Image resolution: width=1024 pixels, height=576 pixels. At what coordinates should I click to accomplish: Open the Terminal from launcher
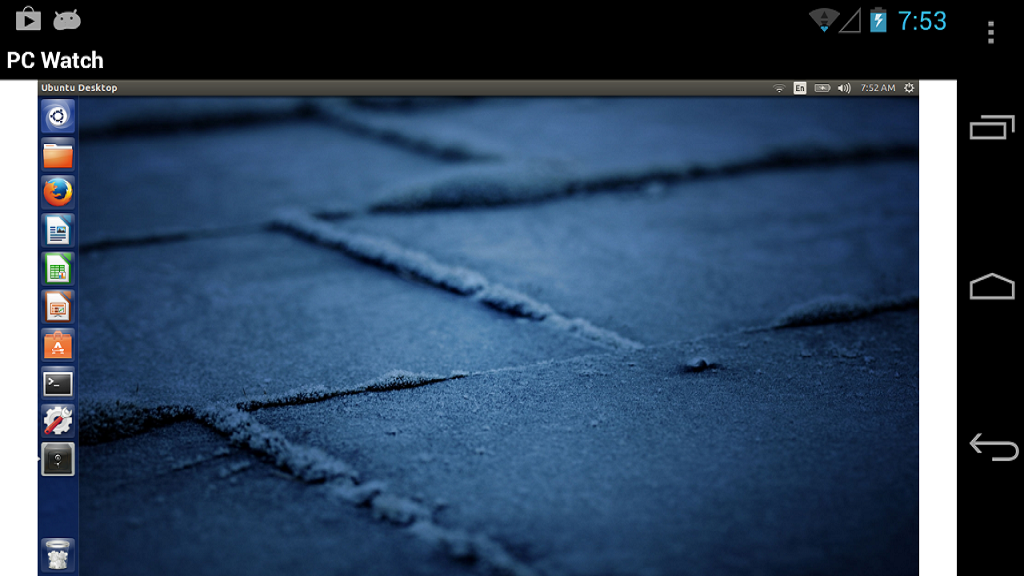pyautogui.click(x=57, y=383)
